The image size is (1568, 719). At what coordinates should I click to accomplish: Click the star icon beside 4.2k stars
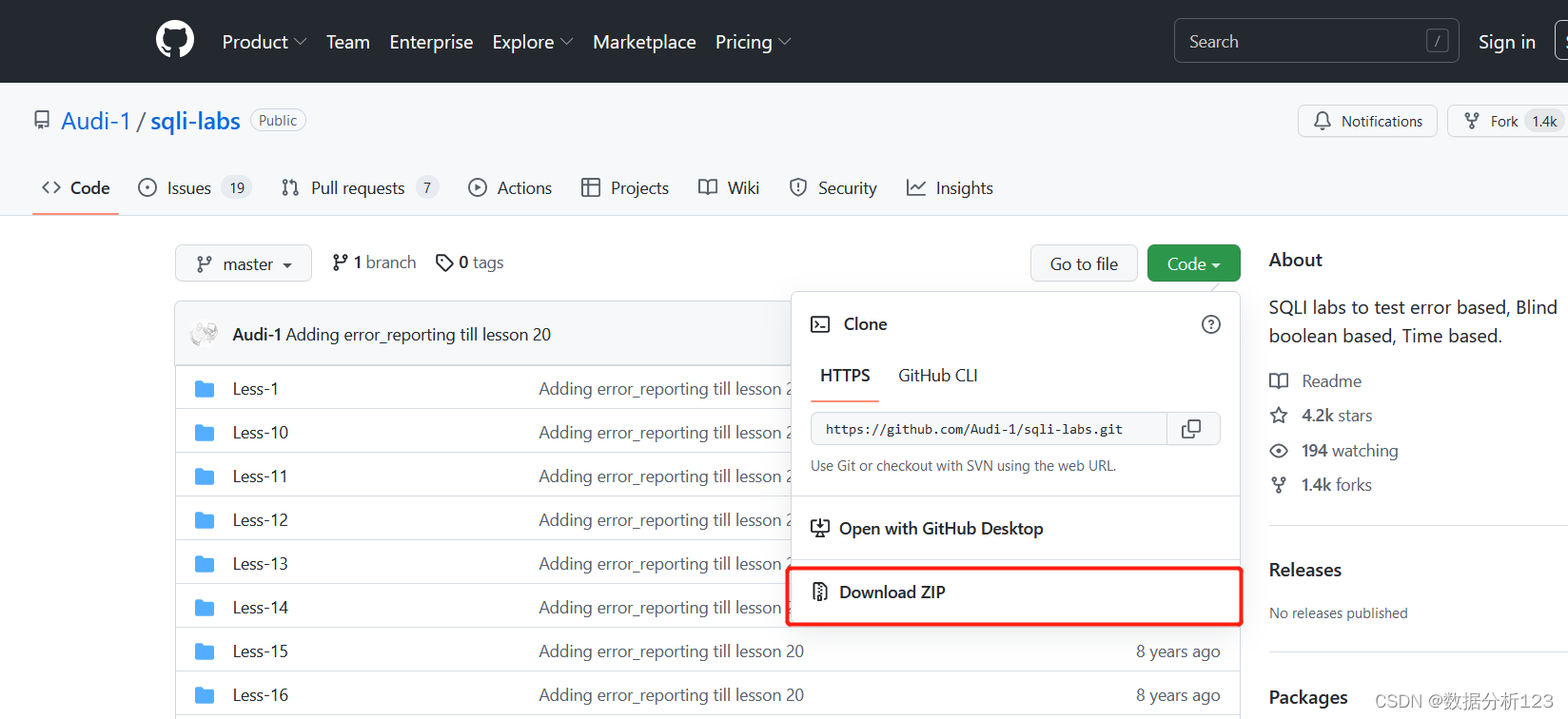[1279, 416]
